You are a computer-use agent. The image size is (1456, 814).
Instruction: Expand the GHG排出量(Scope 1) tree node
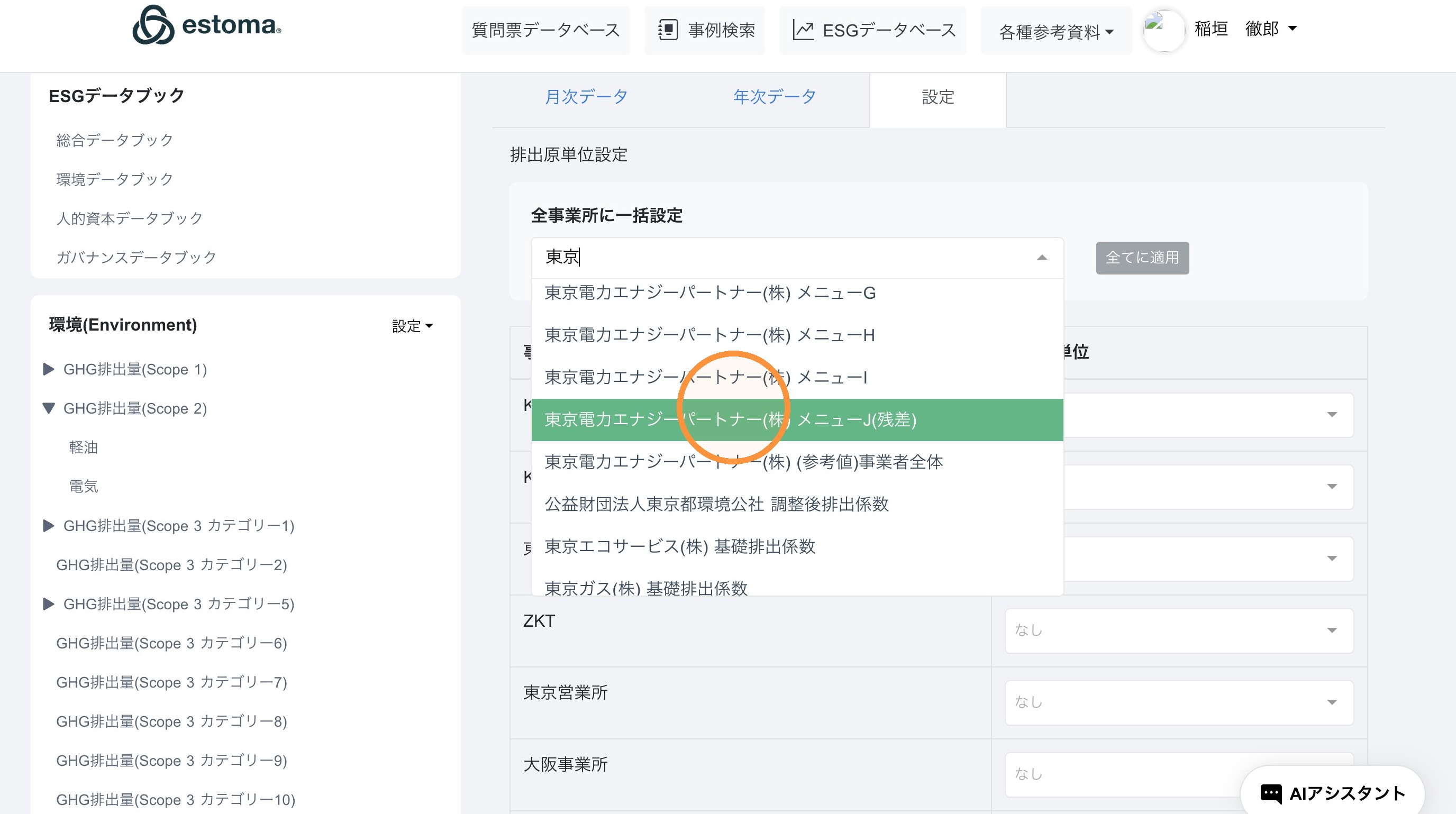coord(49,369)
